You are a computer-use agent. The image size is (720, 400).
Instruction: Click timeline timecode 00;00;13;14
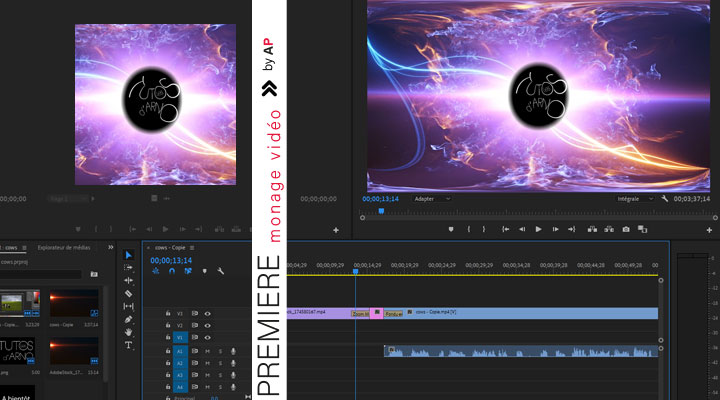[171, 260]
